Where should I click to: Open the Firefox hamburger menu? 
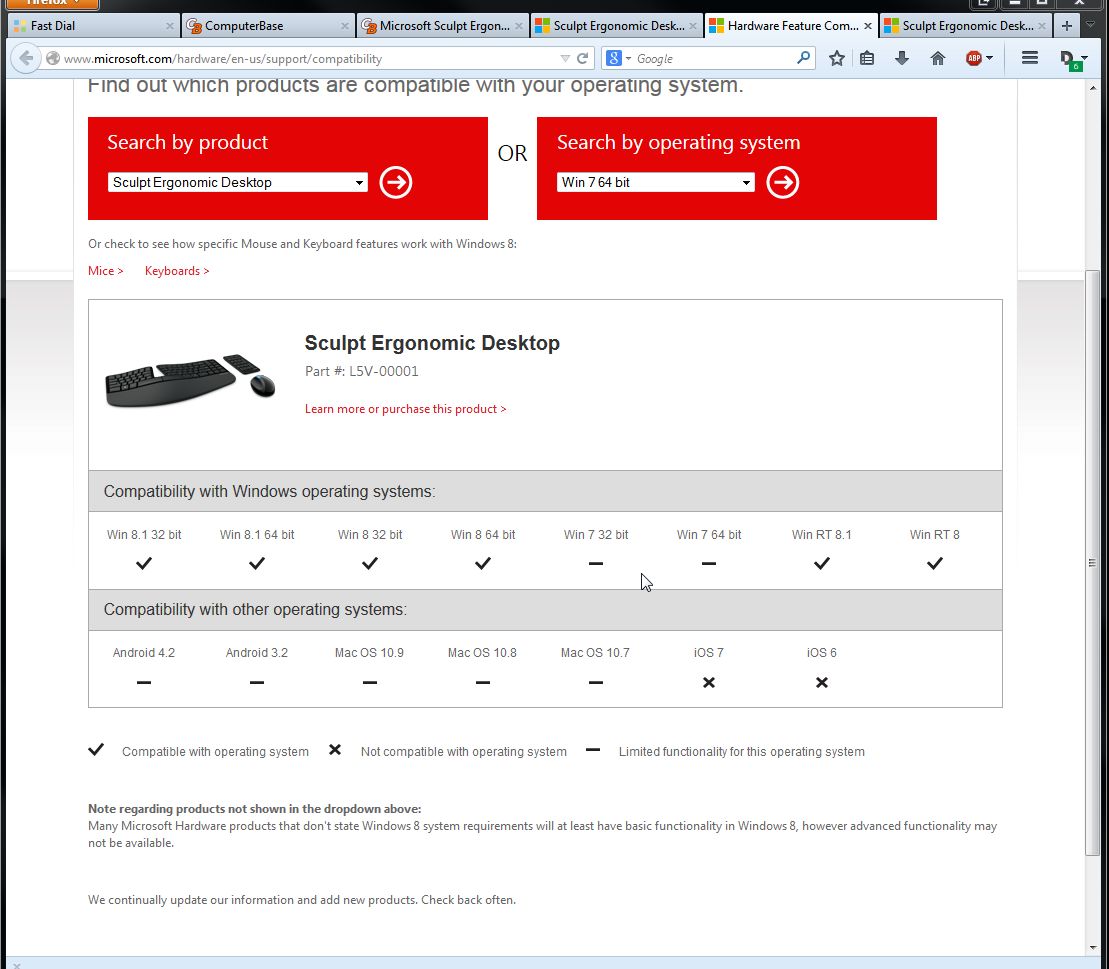click(x=1030, y=58)
